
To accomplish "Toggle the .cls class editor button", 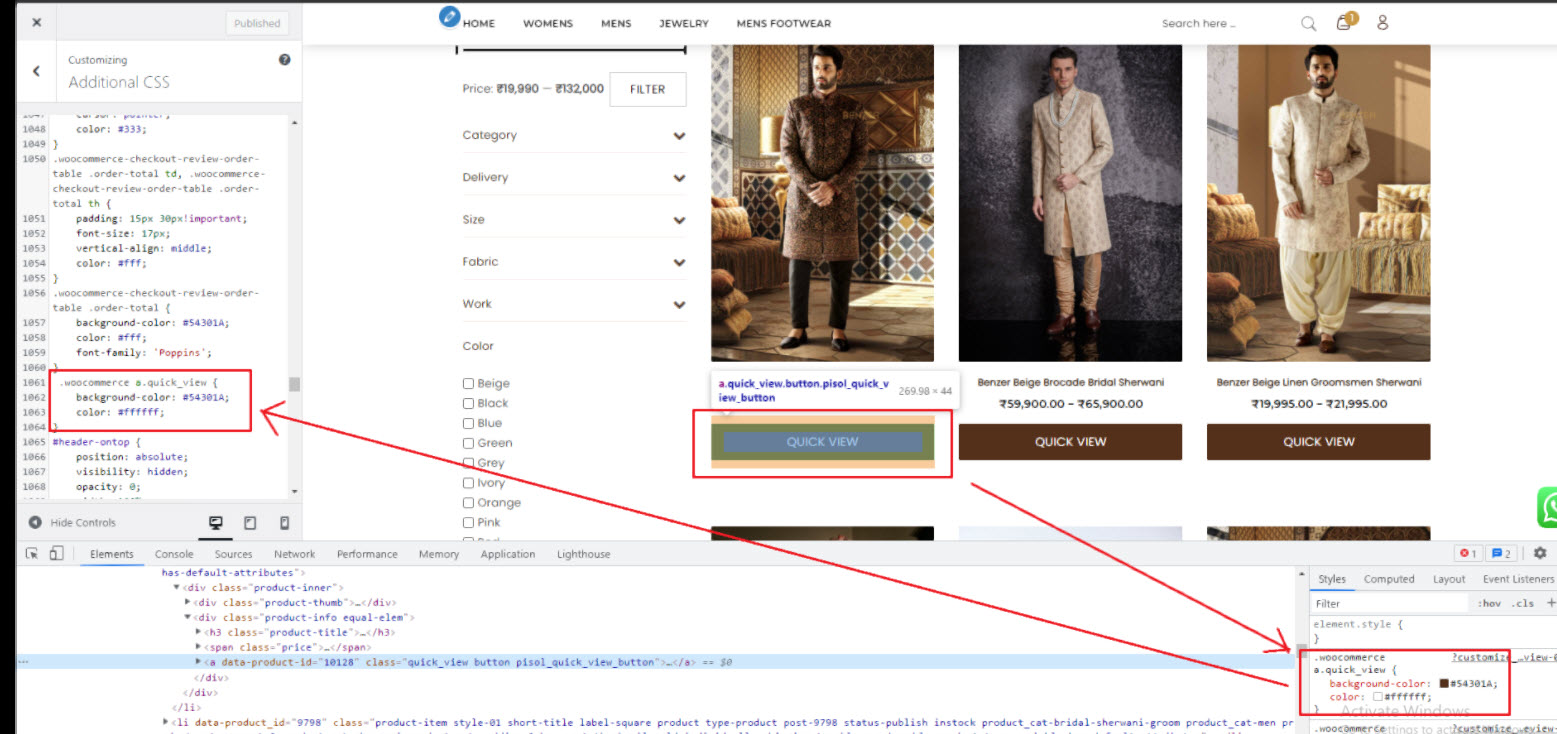I will (x=1523, y=603).
